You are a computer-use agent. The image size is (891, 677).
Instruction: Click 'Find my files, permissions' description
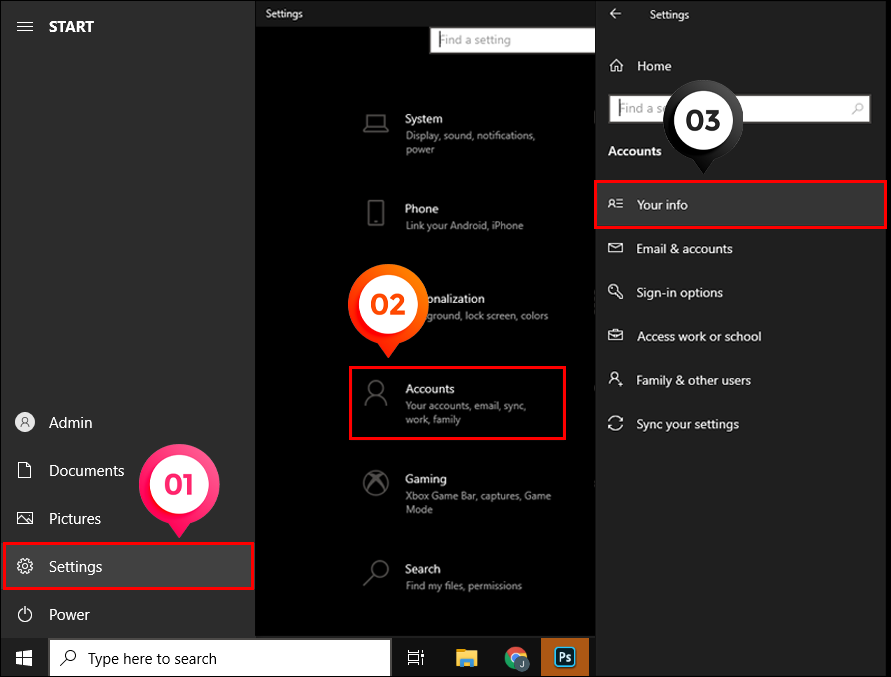click(x=464, y=585)
